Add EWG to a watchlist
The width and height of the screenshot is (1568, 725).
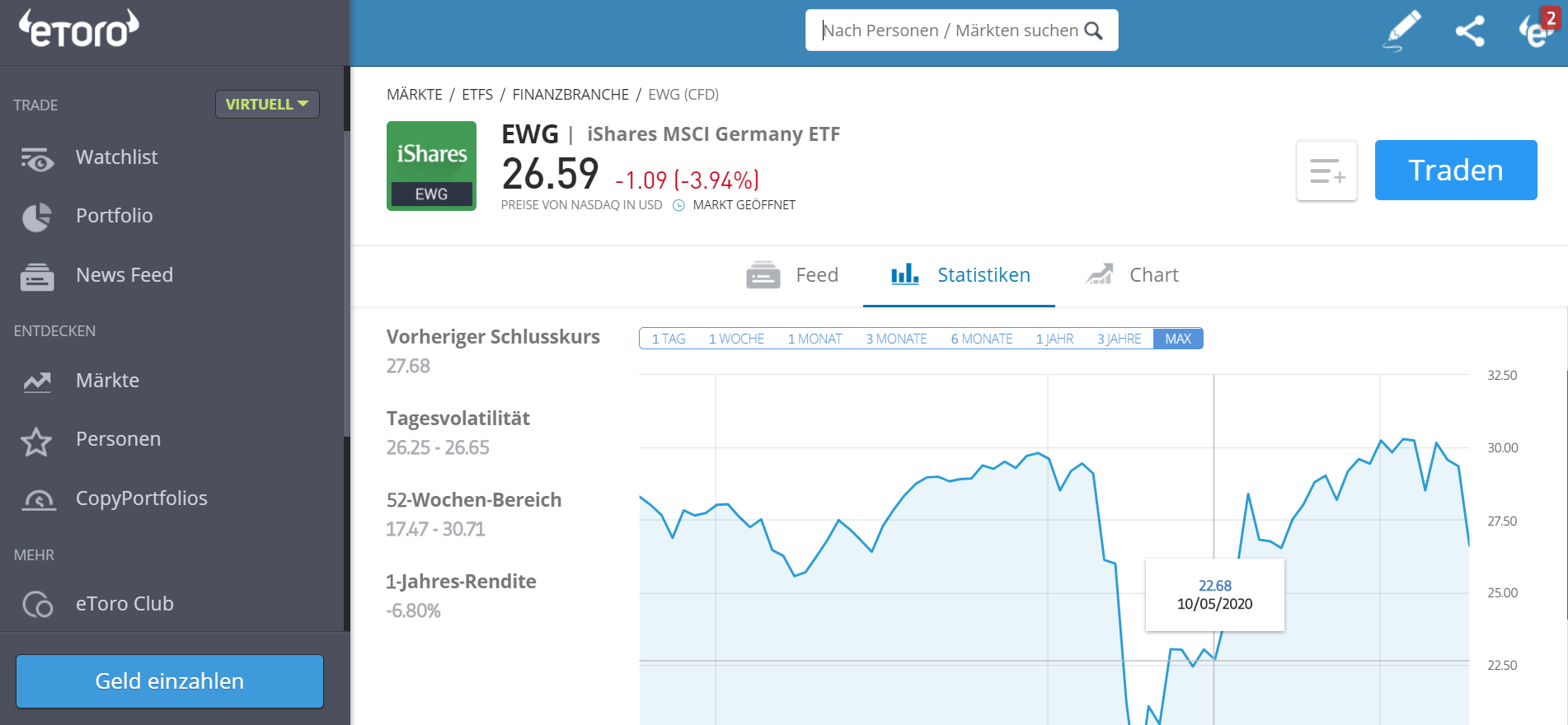pos(1326,171)
